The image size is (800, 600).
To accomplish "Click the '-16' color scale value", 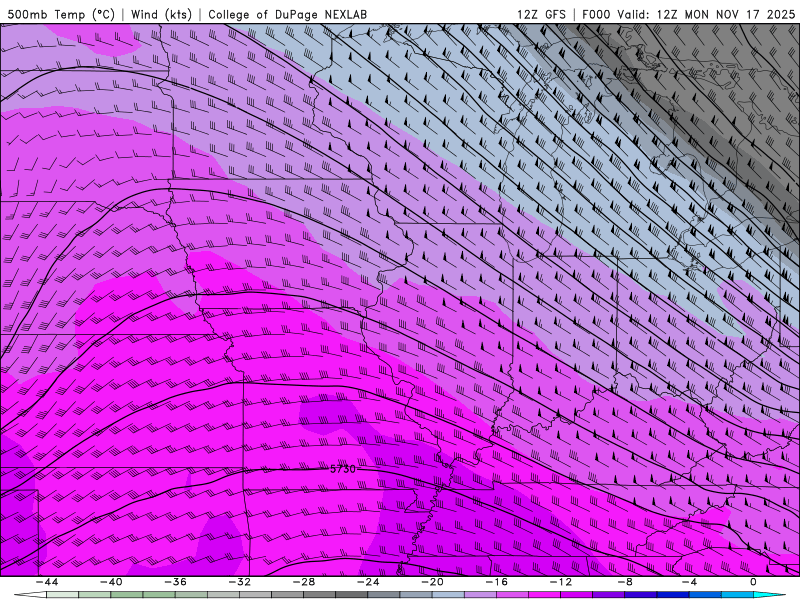I will tap(496, 582).
